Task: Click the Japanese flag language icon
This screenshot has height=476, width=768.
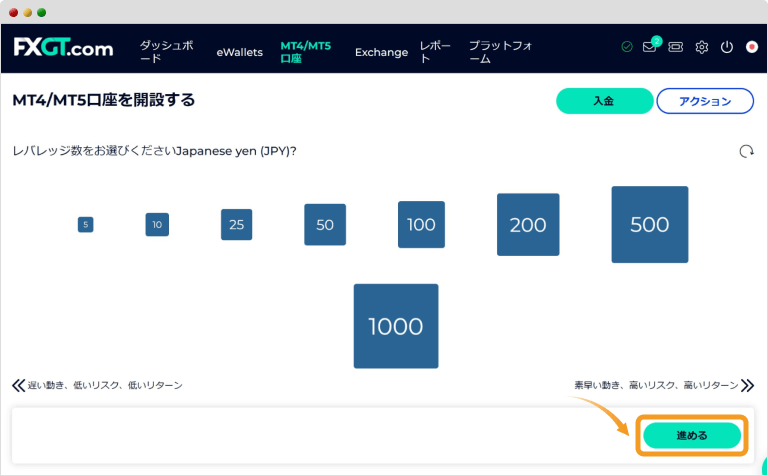Action: point(752,47)
